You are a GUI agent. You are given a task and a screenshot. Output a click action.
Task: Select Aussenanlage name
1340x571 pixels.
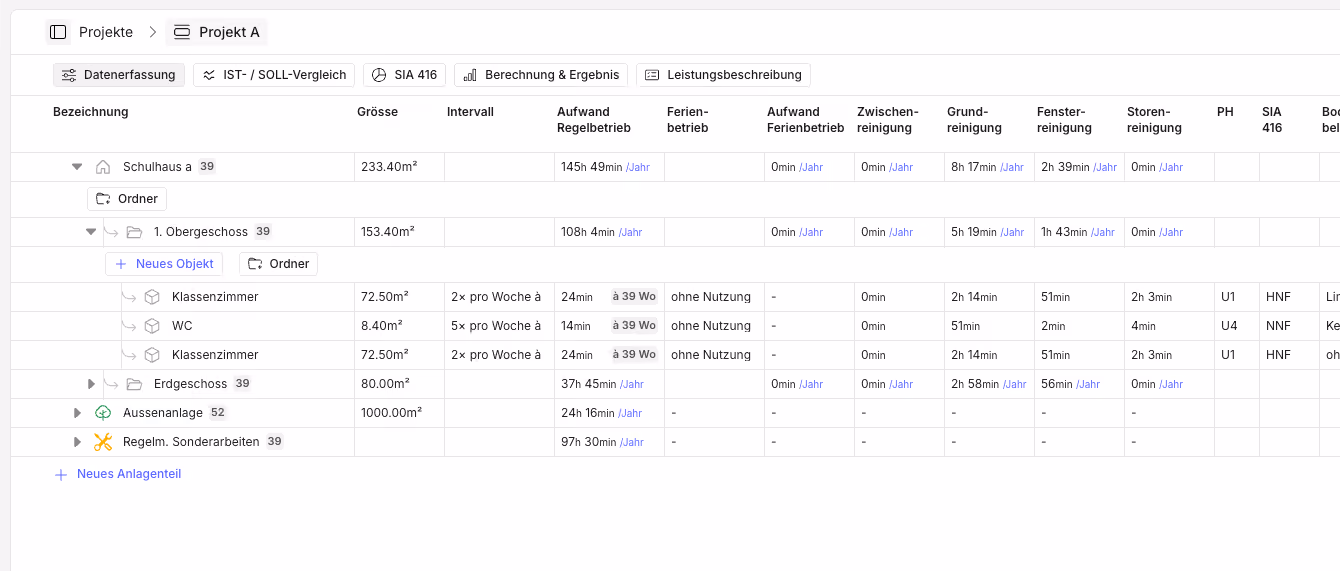click(163, 413)
